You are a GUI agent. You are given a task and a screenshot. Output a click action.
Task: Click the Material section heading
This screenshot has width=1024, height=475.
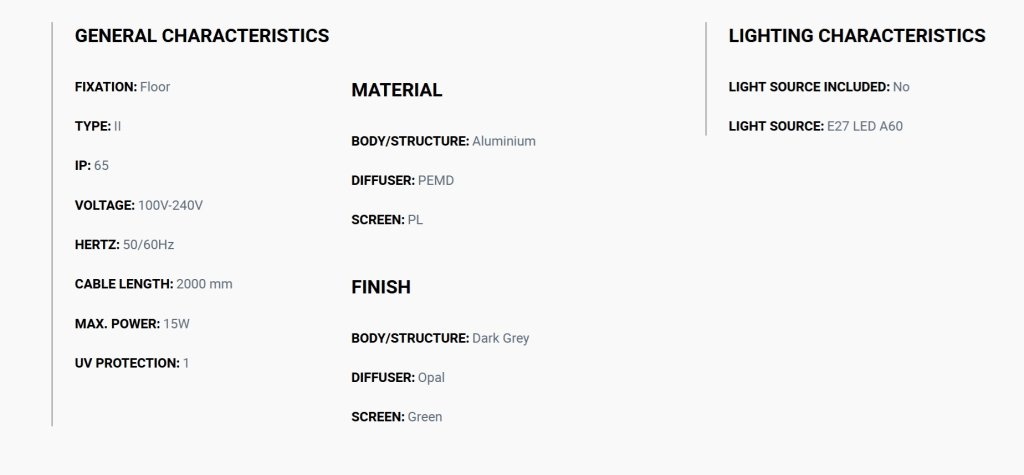point(396,90)
